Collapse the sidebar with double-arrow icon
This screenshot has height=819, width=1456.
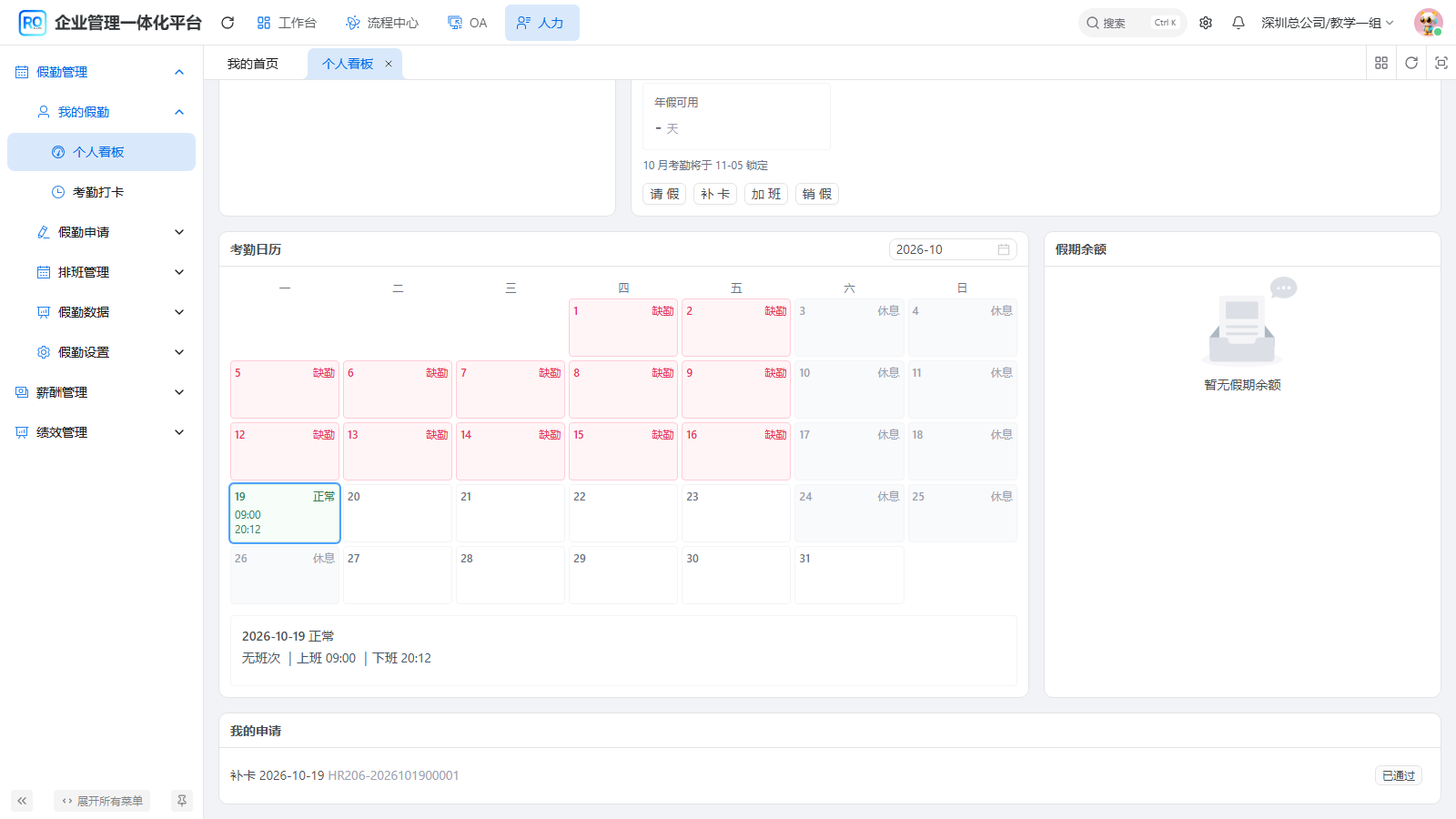(22, 801)
